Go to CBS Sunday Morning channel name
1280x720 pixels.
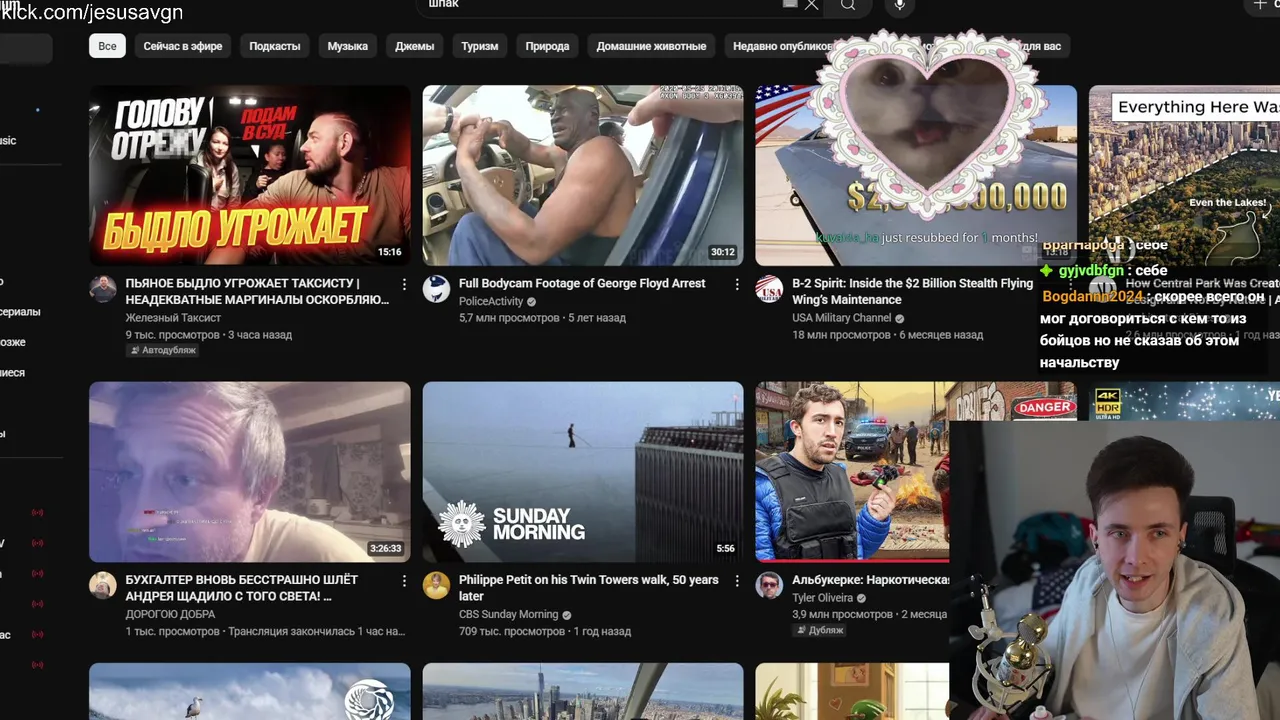coord(509,614)
